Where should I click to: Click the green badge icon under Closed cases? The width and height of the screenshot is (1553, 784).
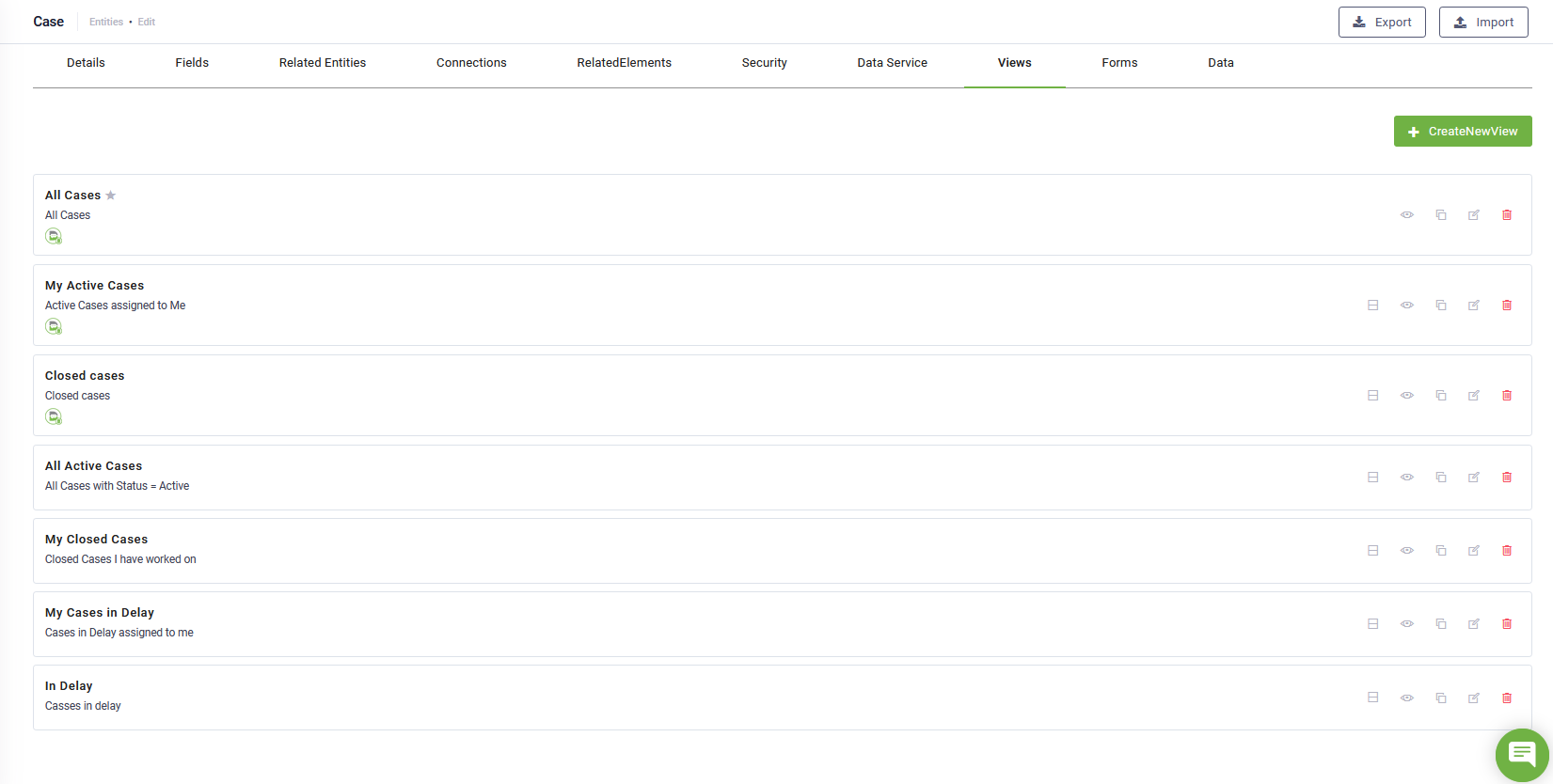point(54,416)
